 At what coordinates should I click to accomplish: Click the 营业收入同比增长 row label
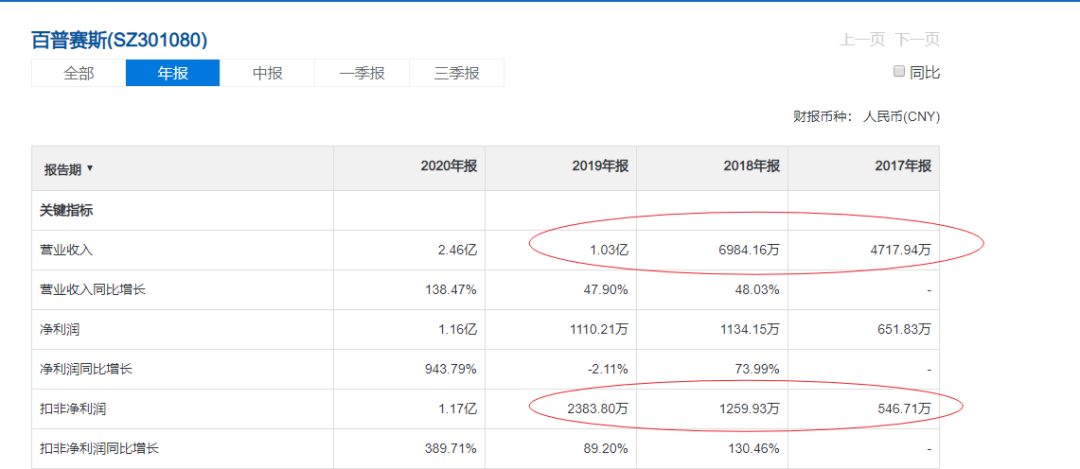93,290
